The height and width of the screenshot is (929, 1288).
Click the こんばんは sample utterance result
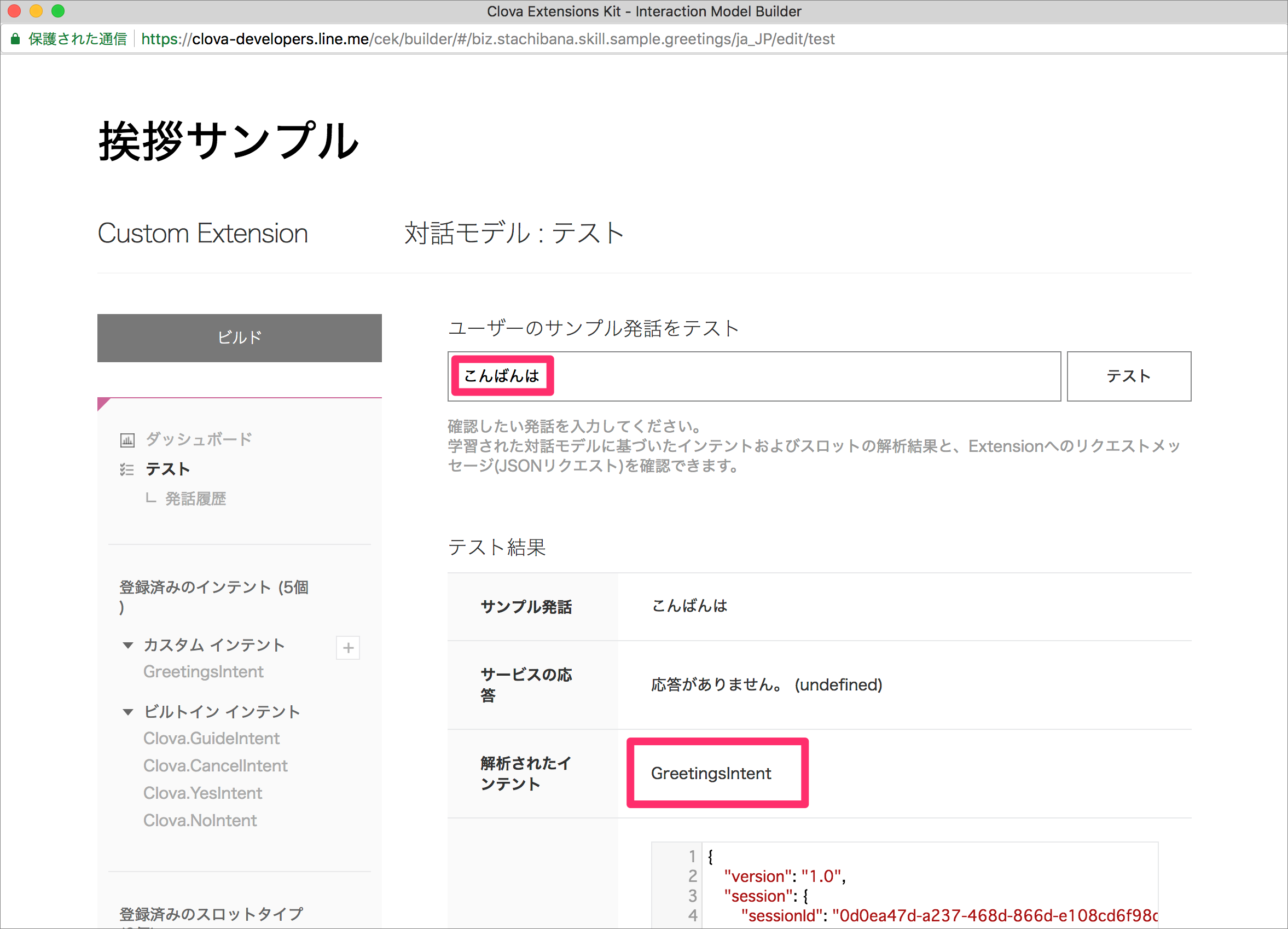(689, 606)
